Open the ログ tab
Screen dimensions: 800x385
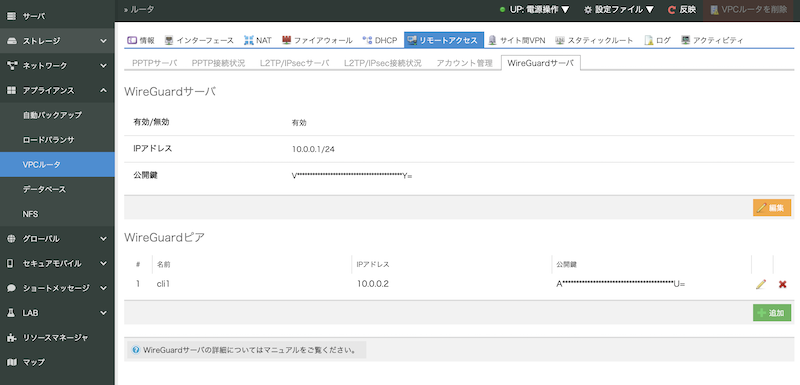point(658,40)
